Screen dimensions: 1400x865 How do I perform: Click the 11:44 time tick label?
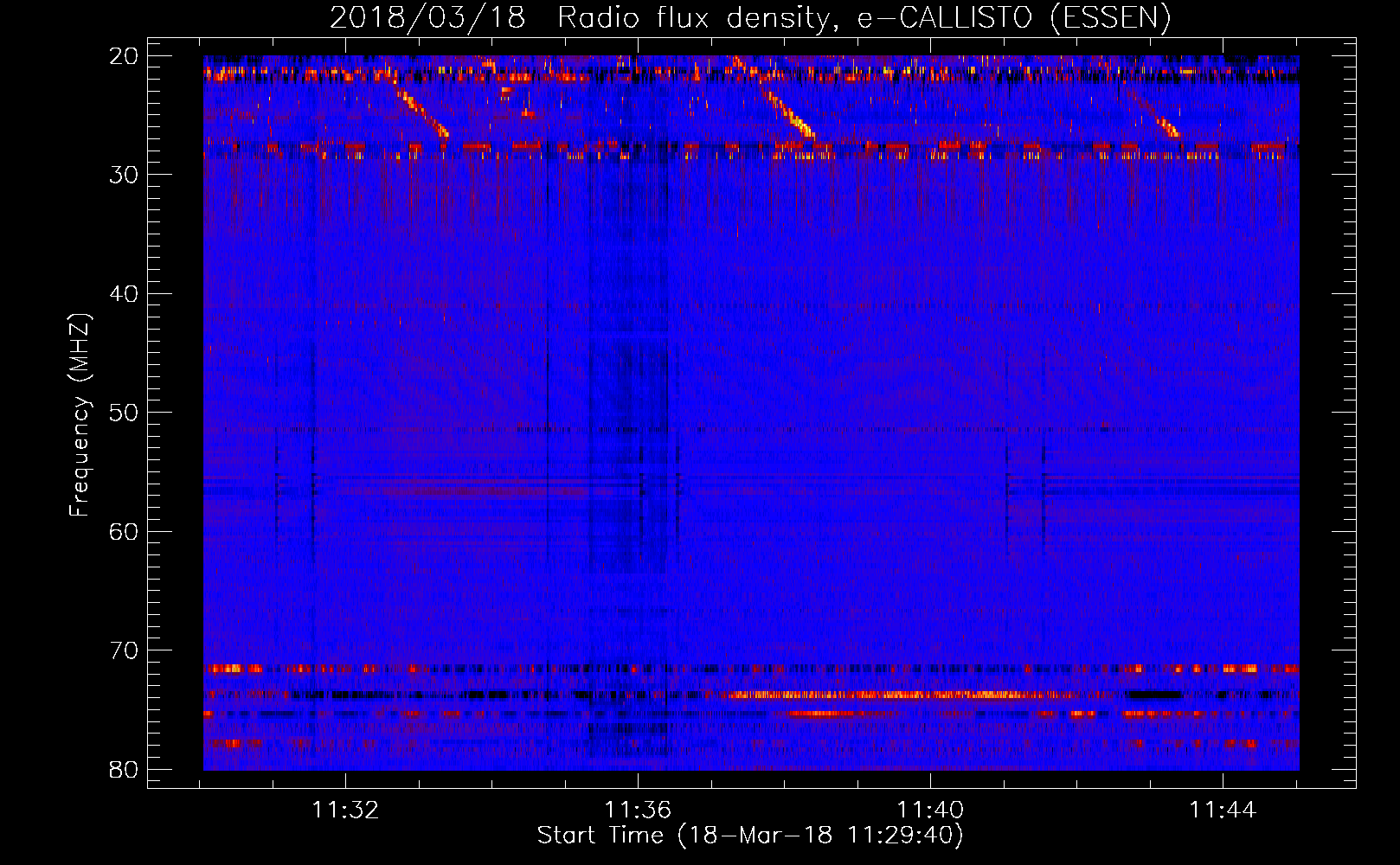point(1223,811)
